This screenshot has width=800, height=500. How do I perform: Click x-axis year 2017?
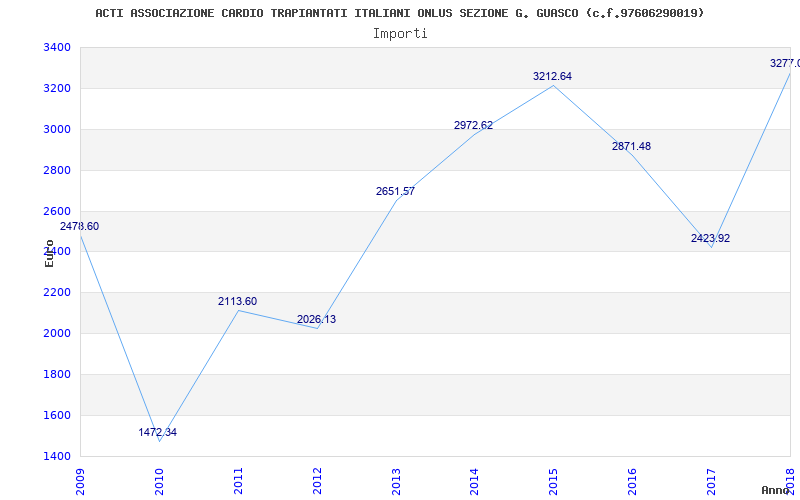712,482
